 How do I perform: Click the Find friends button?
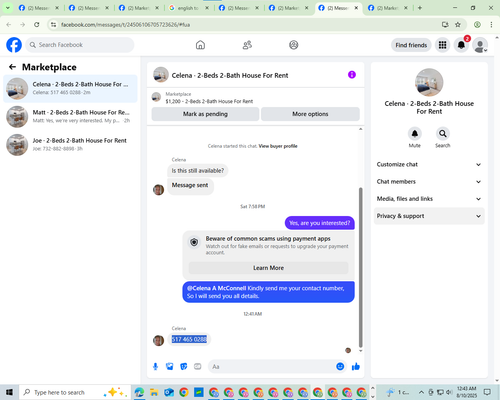411,45
